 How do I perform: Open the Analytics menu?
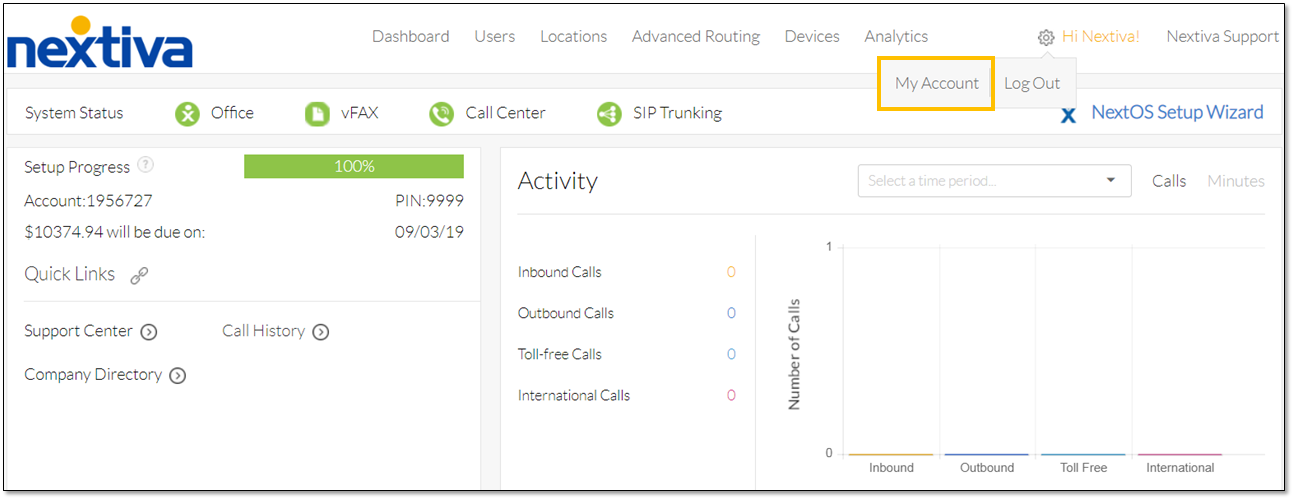tap(896, 36)
